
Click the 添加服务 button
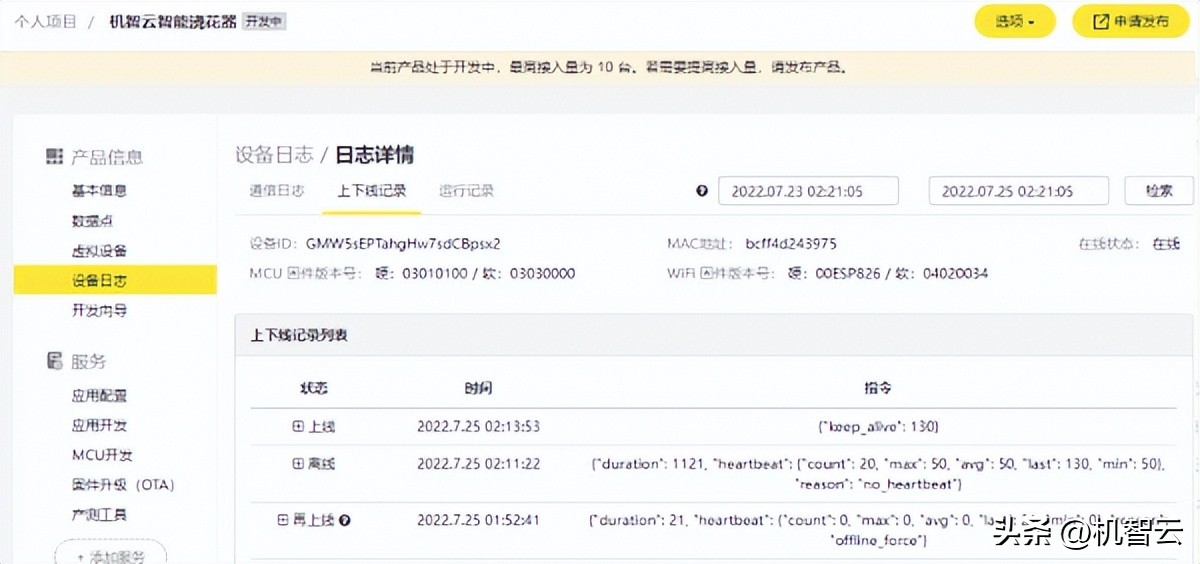pyautogui.click(x=110, y=553)
